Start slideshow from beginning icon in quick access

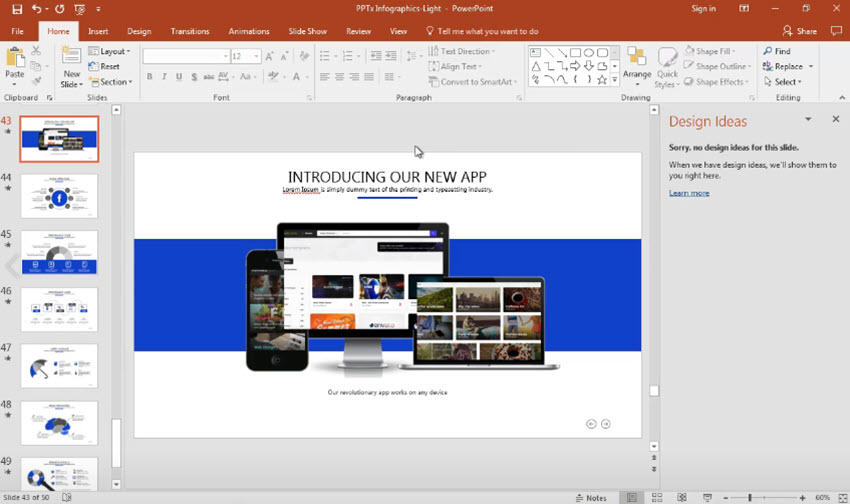point(79,9)
